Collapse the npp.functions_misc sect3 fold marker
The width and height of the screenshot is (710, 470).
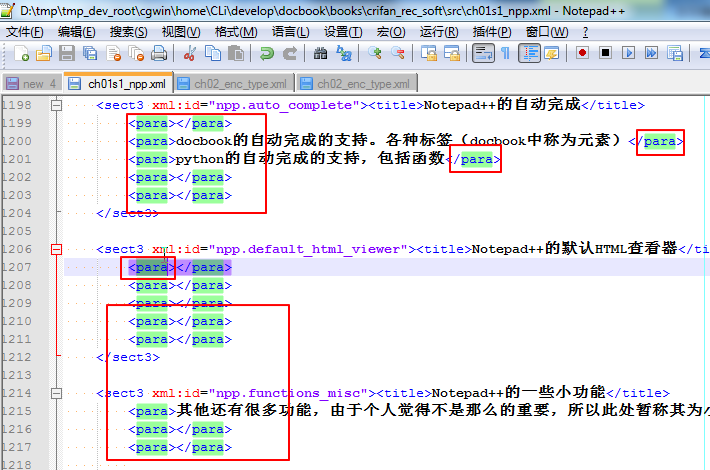coord(56,393)
